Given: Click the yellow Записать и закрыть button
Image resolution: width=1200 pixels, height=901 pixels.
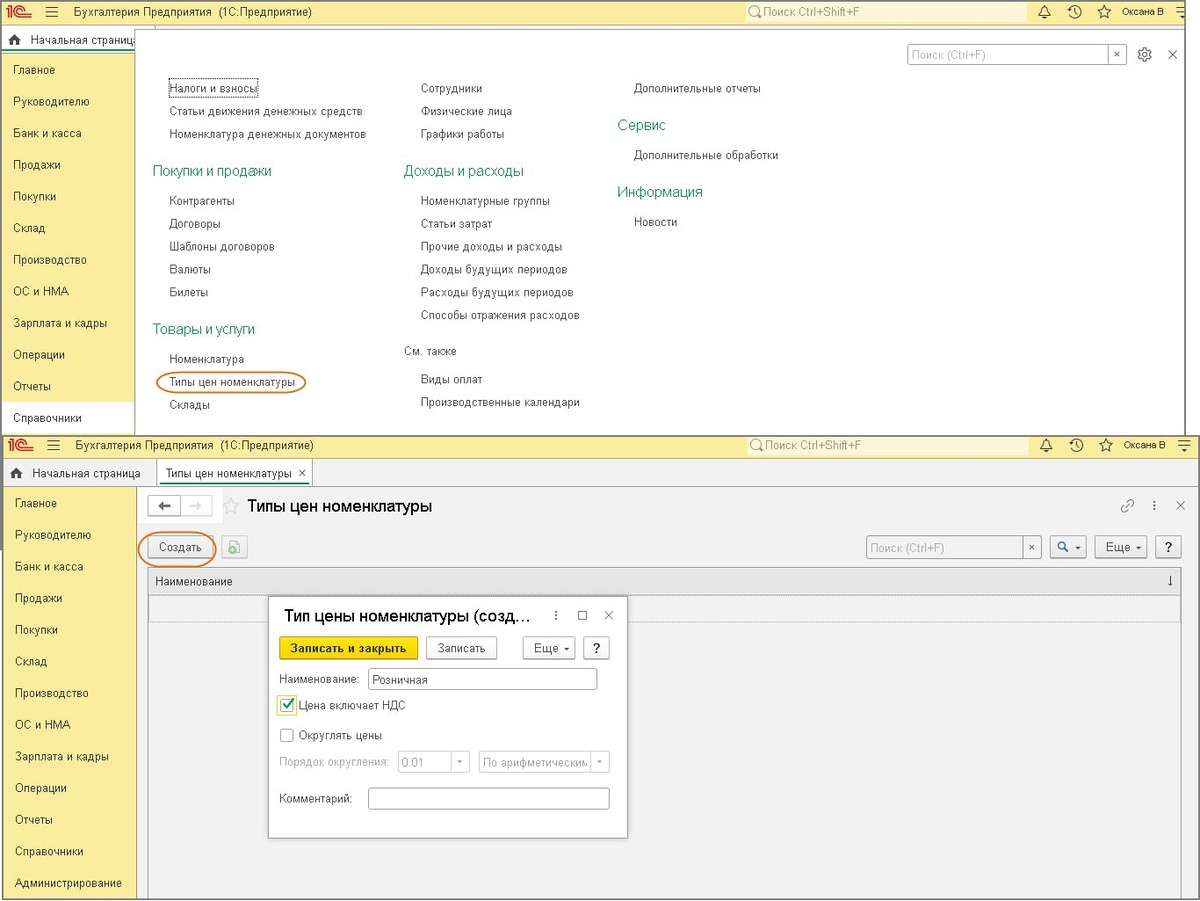Looking at the screenshot, I should click(x=348, y=648).
